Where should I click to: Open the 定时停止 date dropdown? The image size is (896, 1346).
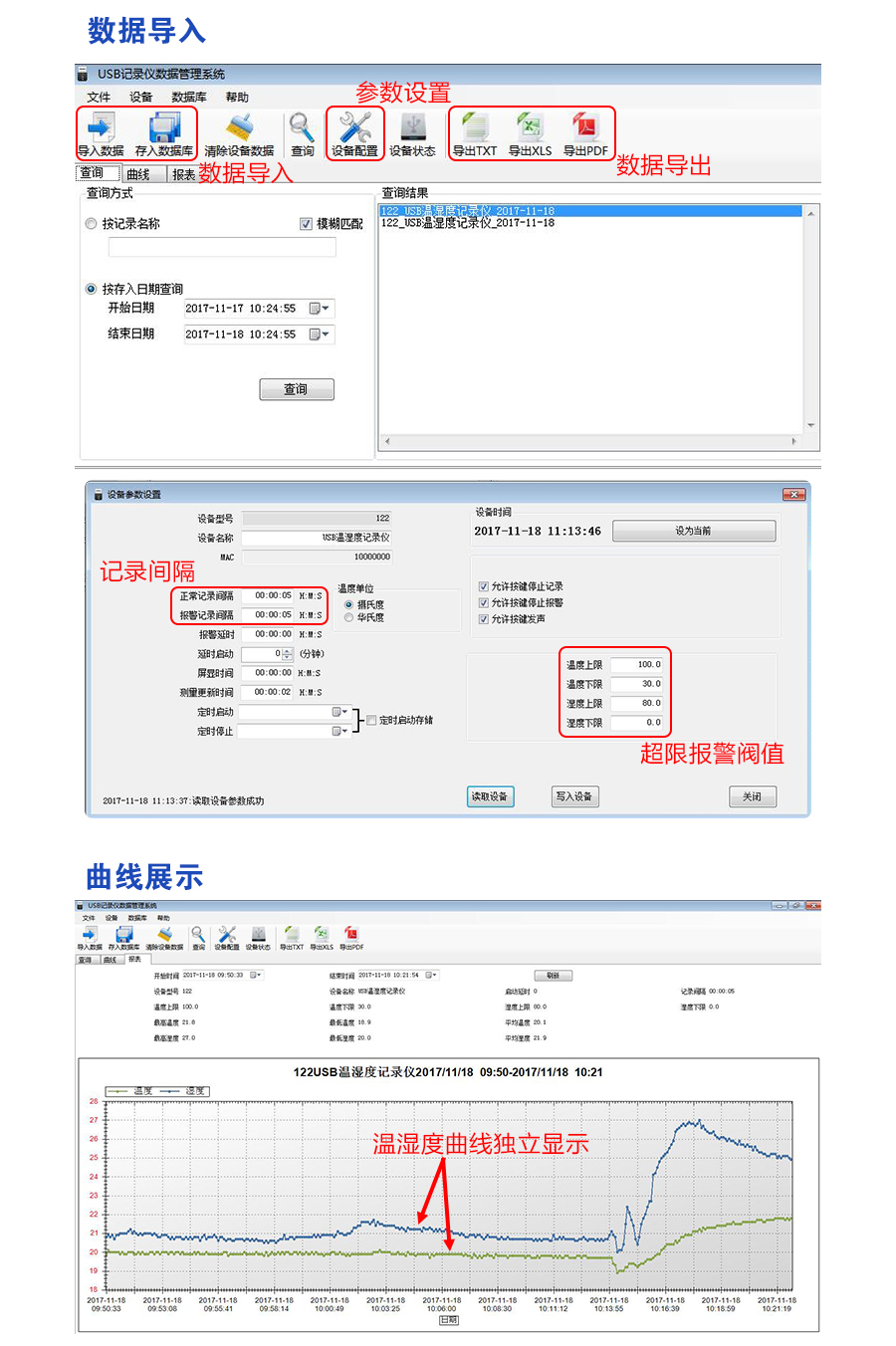340,731
